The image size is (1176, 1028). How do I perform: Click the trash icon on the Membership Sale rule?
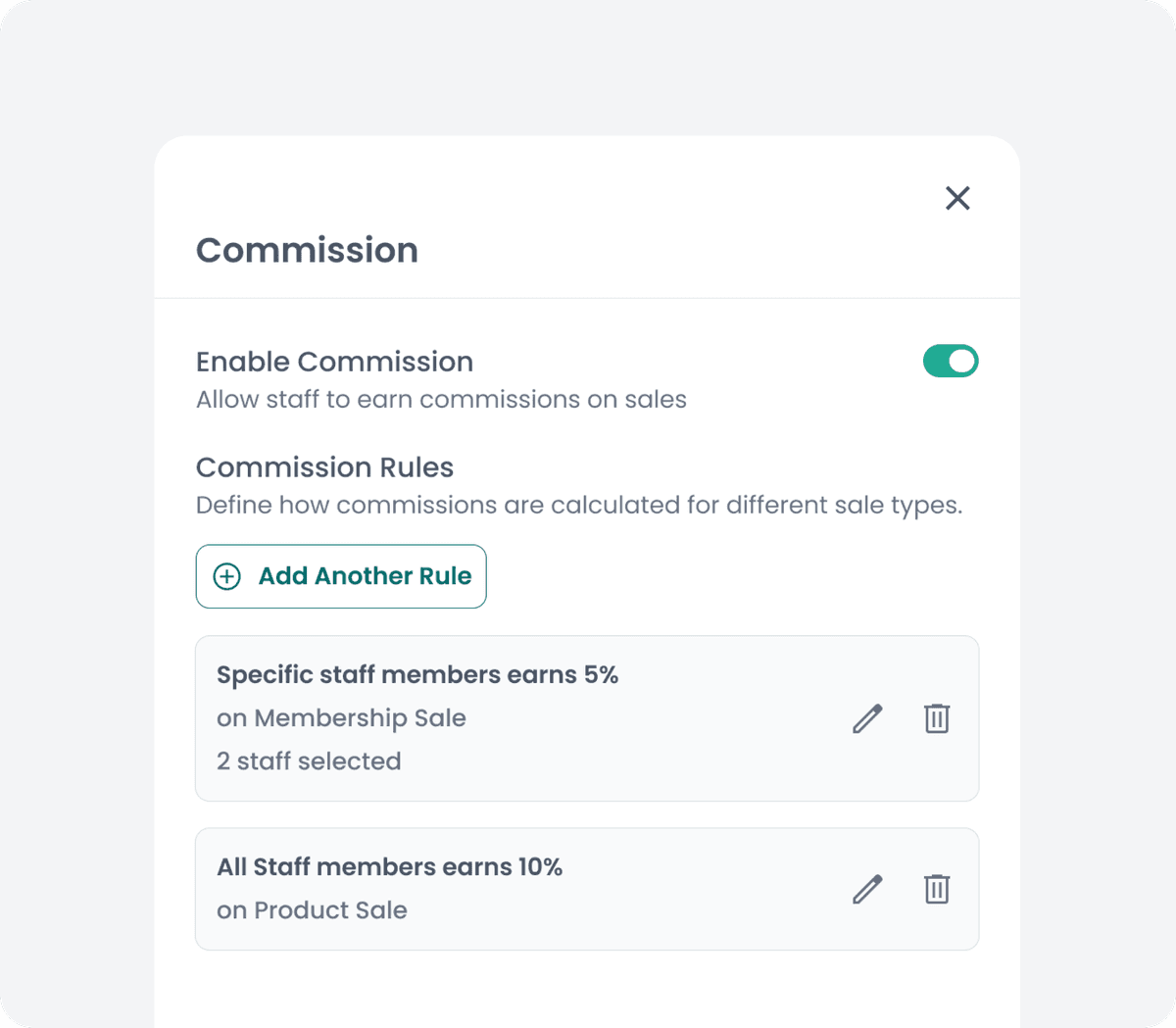point(936,718)
